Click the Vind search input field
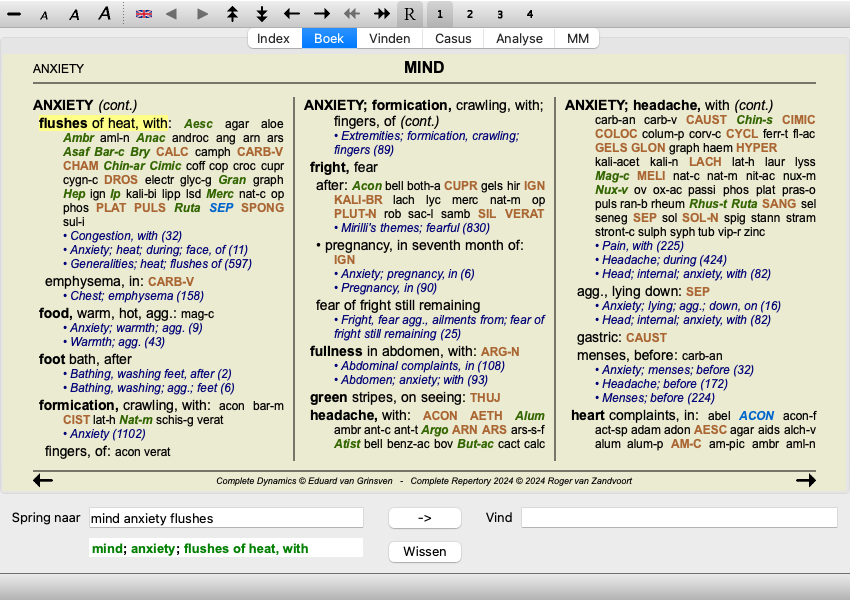This screenshot has width=850, height=600. [679, 518]
